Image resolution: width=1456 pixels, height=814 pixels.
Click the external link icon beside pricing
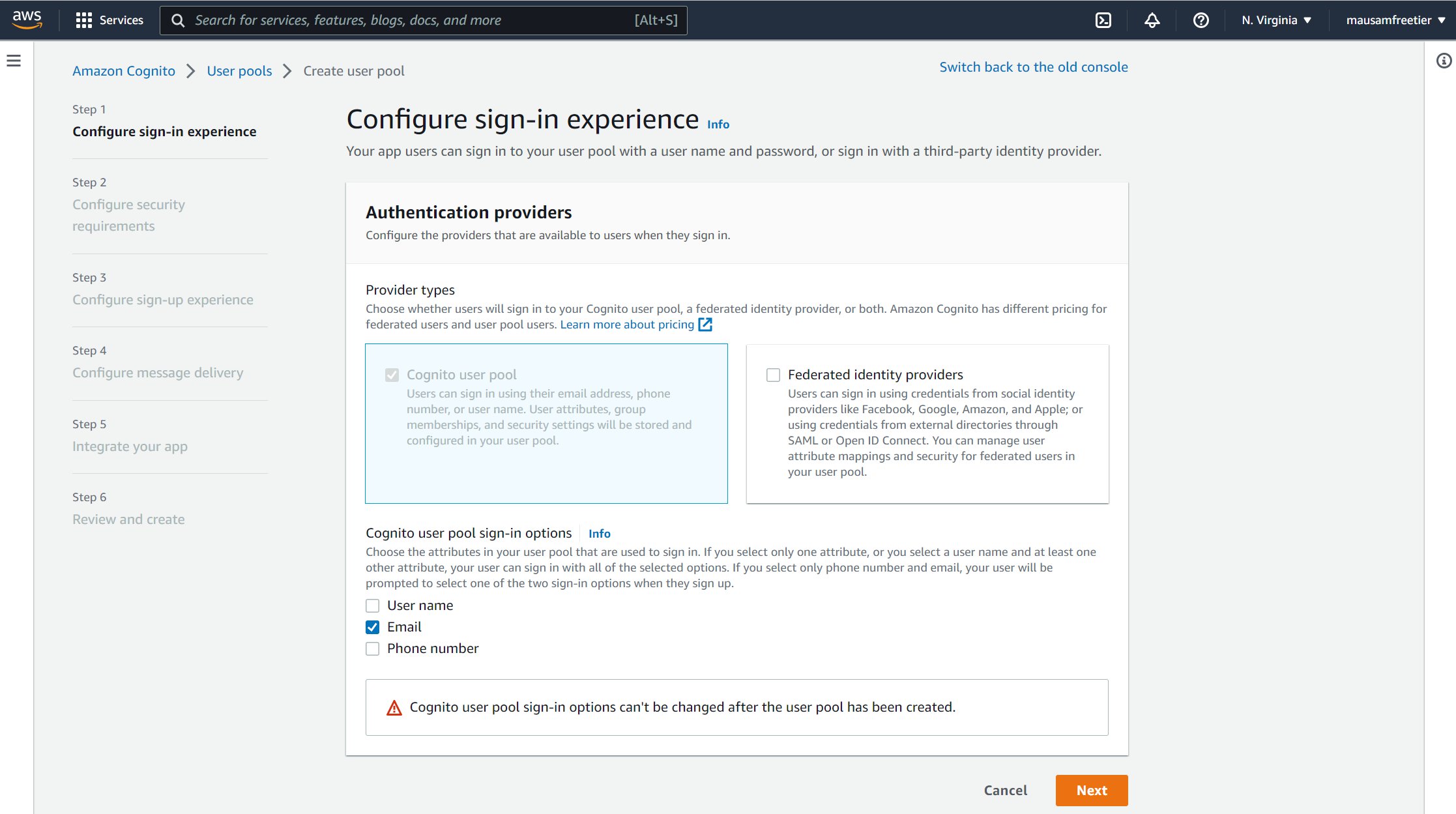coord(705,325)
